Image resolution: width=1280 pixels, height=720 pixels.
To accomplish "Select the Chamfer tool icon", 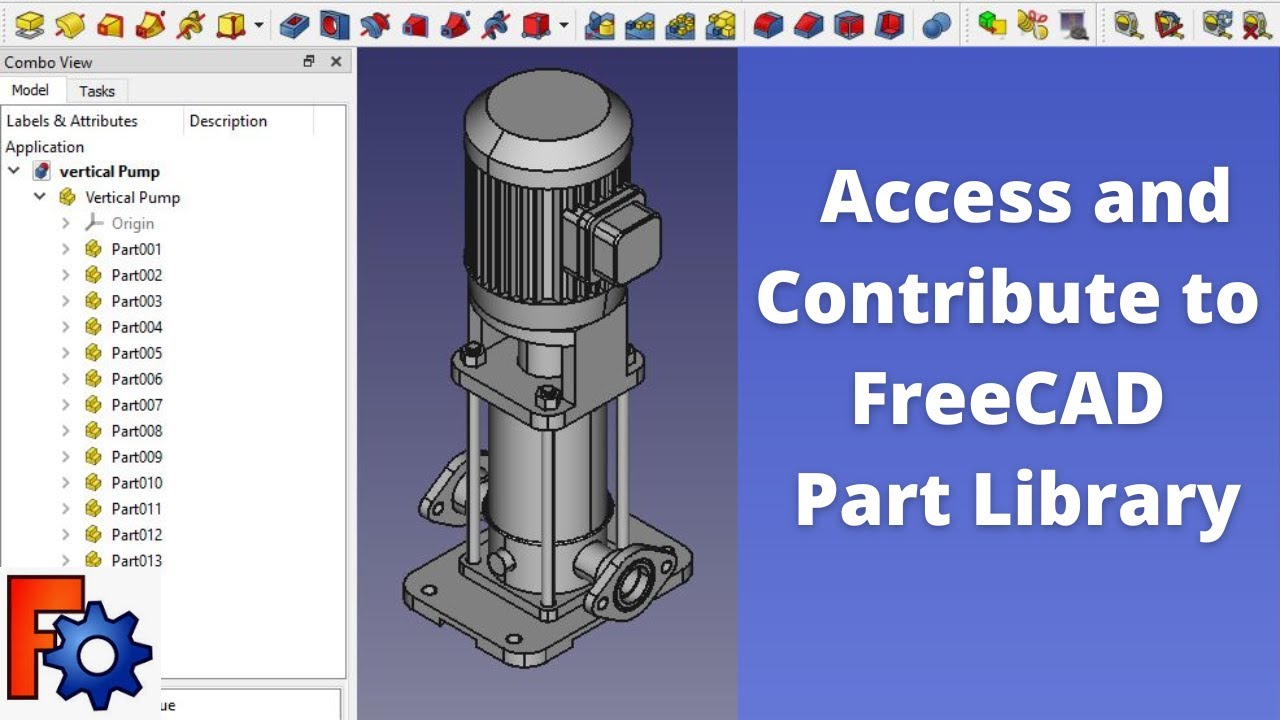I will (x=808, y=24).
